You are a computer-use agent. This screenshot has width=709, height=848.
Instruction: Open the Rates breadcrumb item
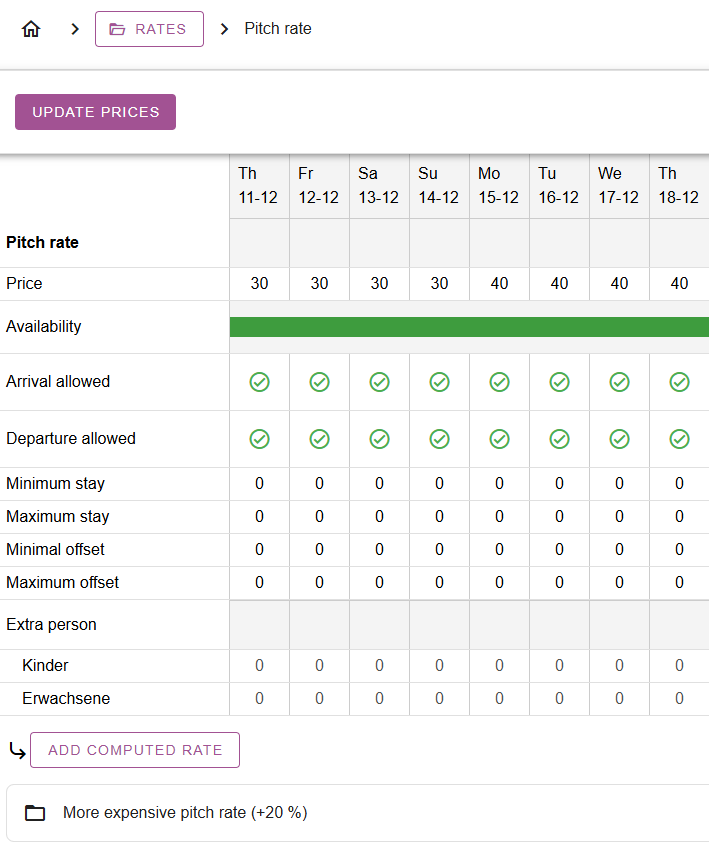pyautogui.click(x=149, y=29)
